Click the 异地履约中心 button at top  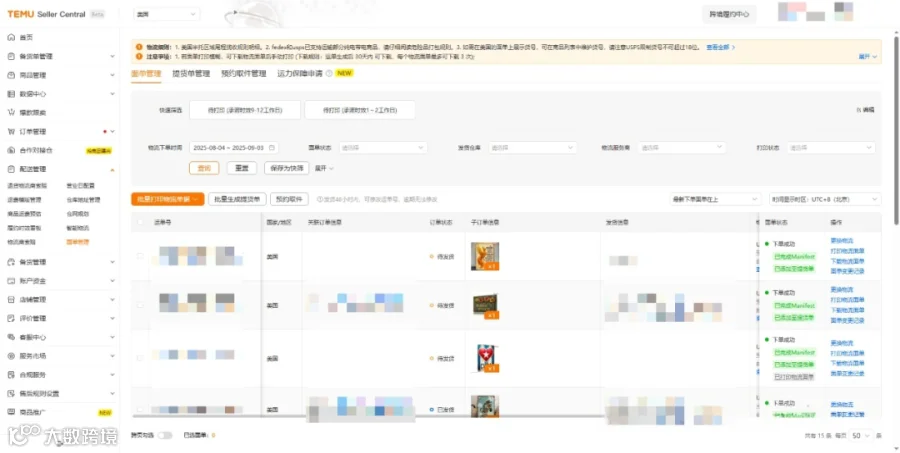click(729, 14)
